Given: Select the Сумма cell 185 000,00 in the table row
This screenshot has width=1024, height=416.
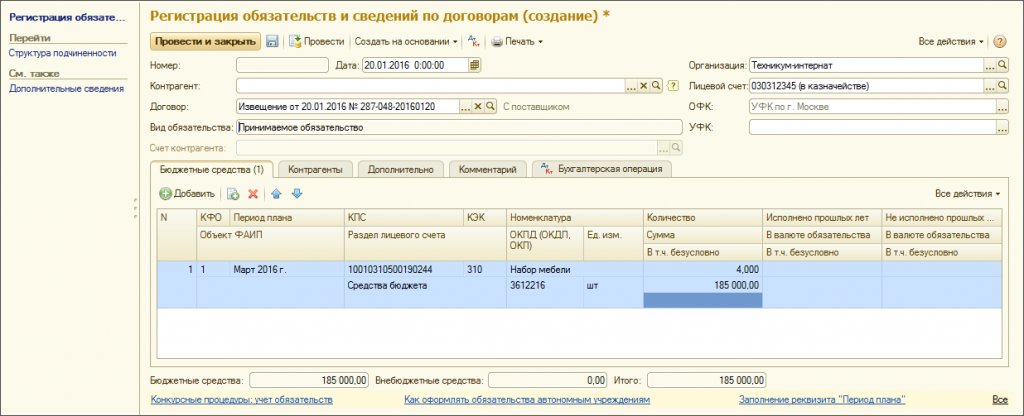Looking at the screenshot, I should [703, 285].
